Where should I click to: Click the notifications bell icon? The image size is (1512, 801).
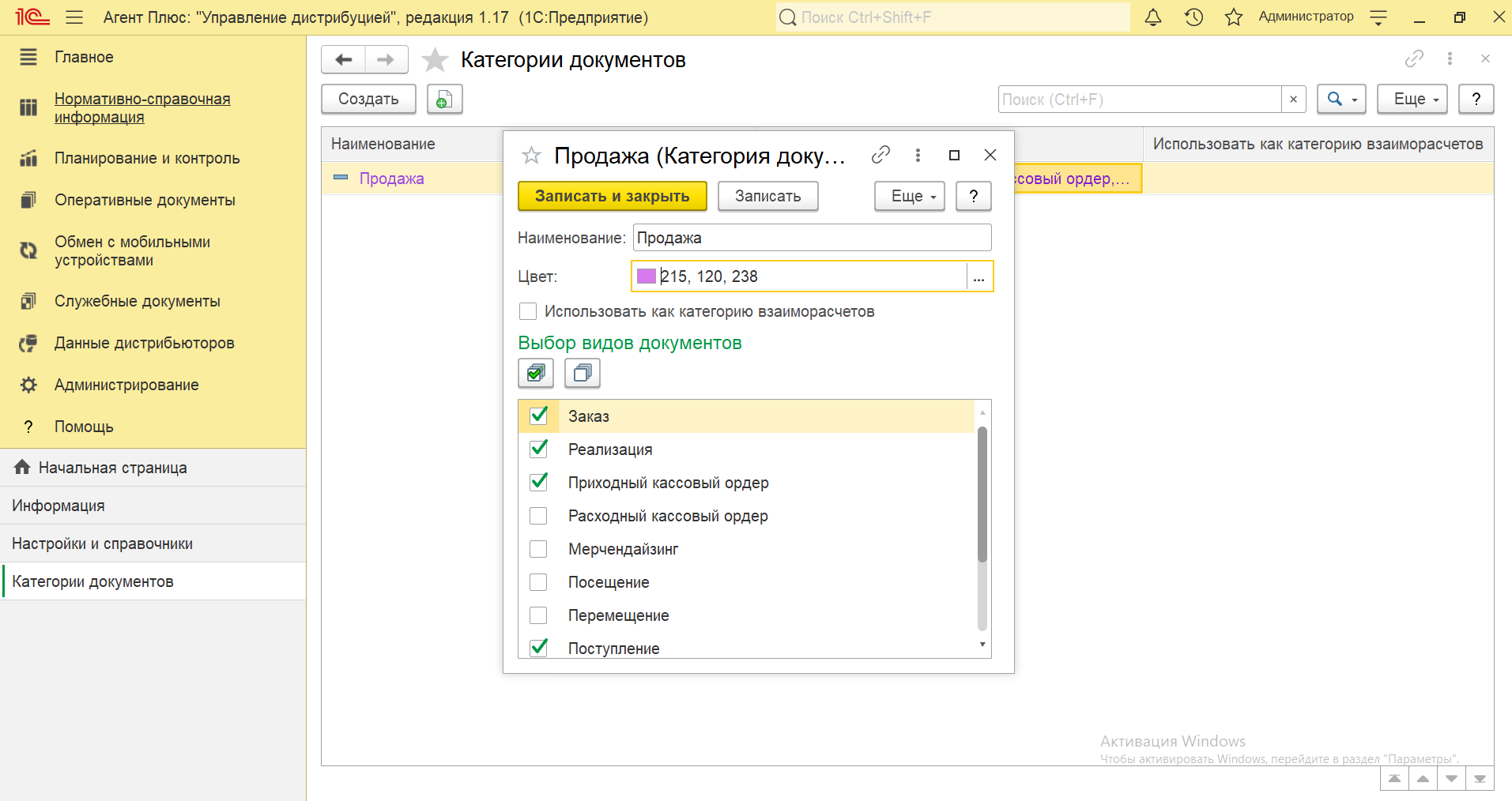click(1153, 17)
